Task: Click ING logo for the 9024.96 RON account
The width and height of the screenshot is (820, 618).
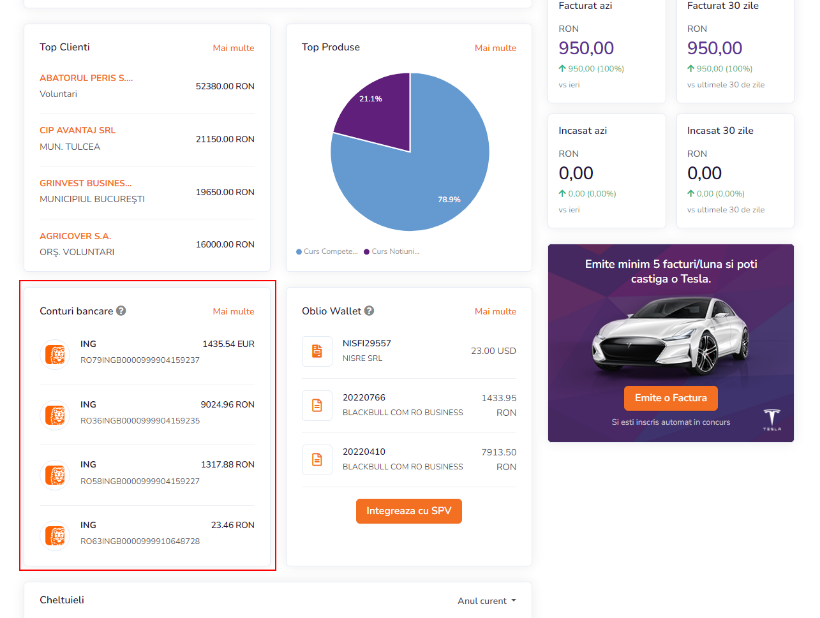Action: tap(55, 415)
